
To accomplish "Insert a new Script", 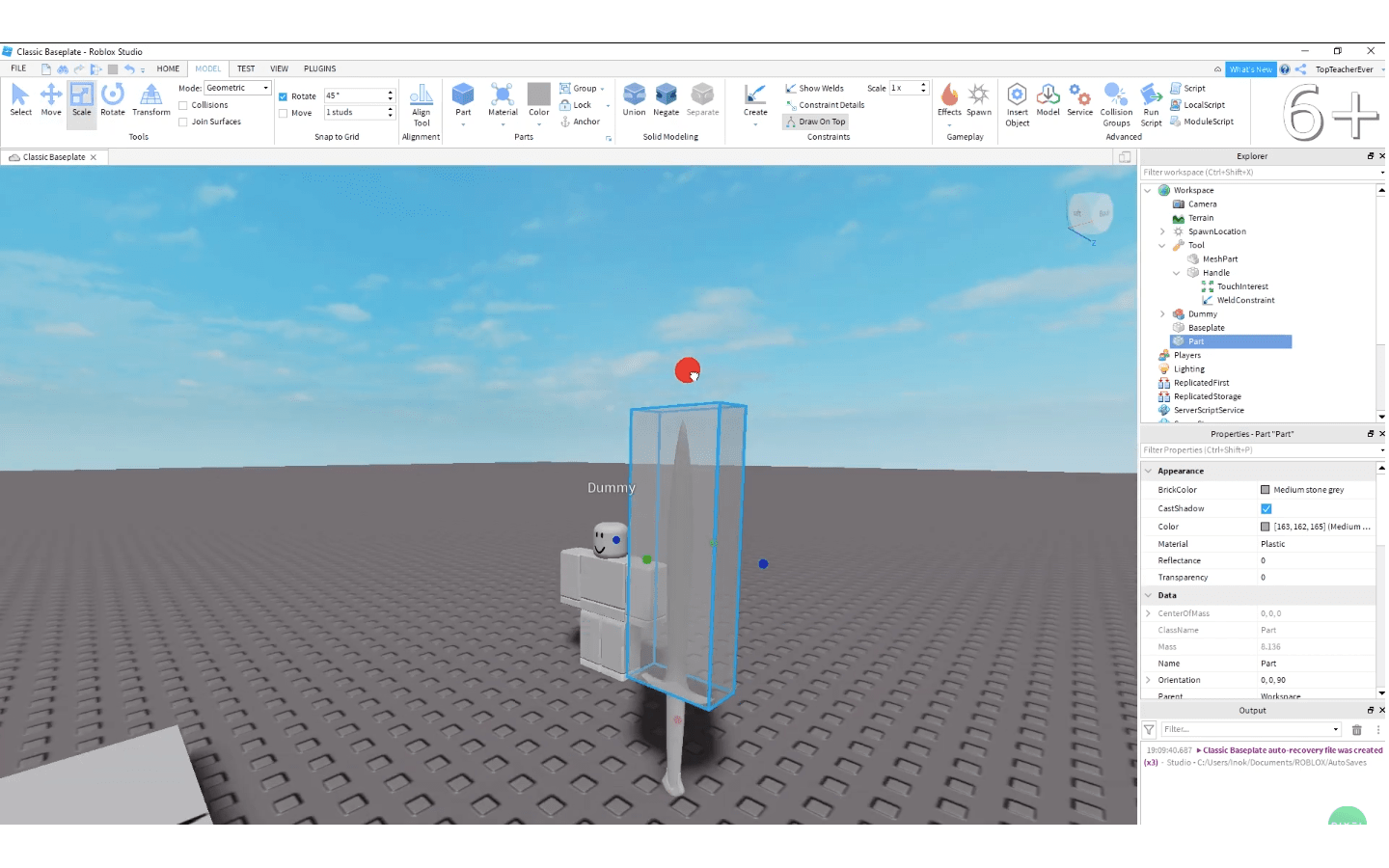I will coord(1188,88).
